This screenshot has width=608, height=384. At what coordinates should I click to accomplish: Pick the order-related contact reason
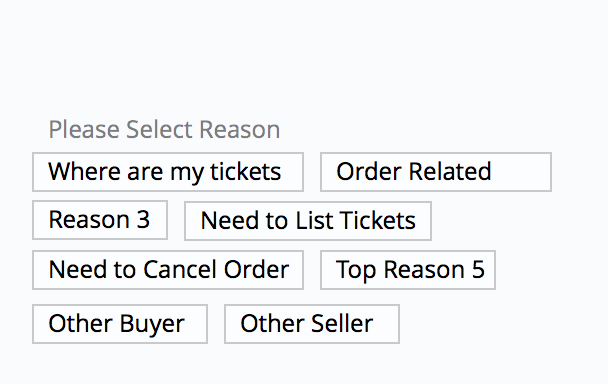pyautogui.click(x=435, y=172)
